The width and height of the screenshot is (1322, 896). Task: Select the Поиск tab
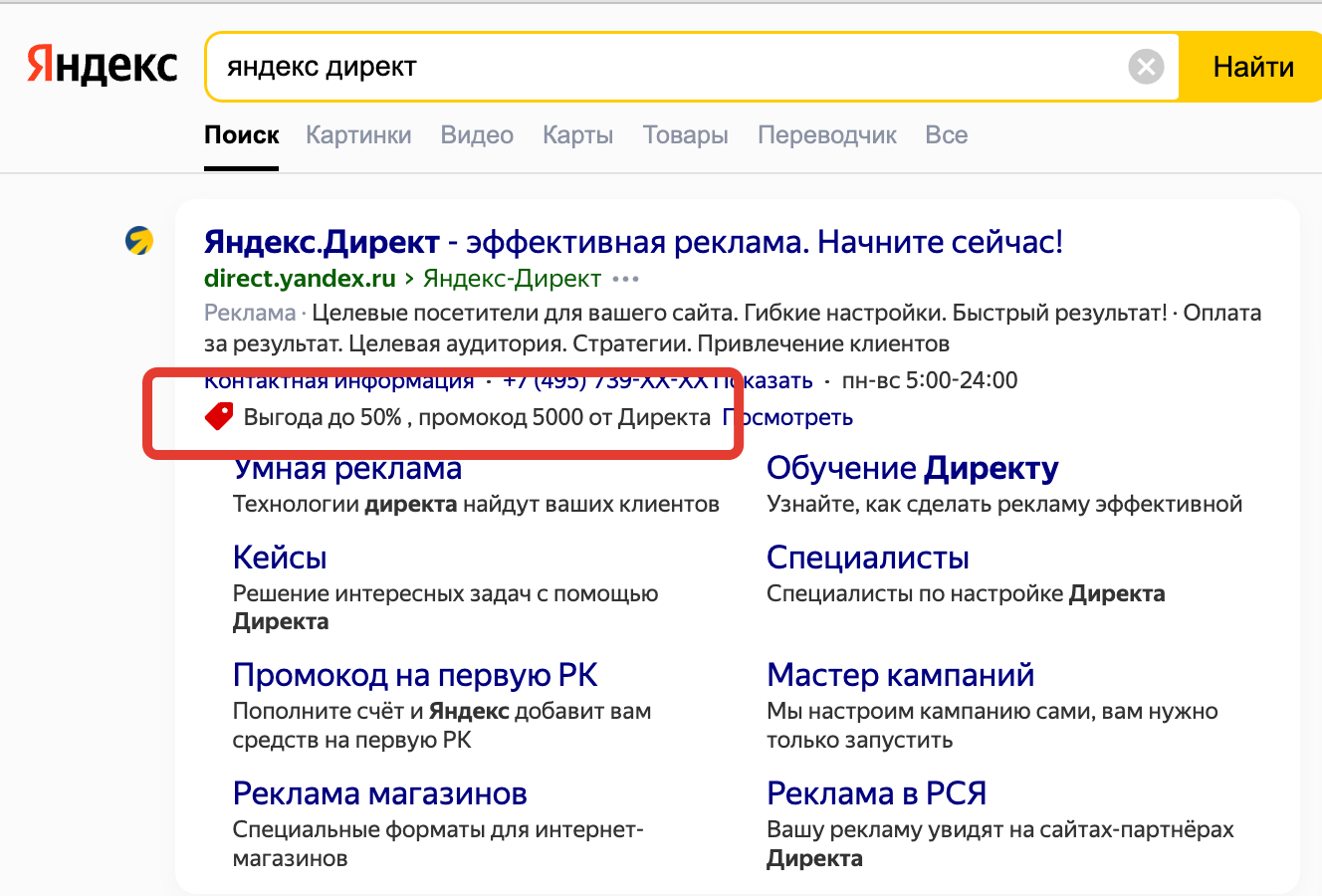tap(242, 135)
